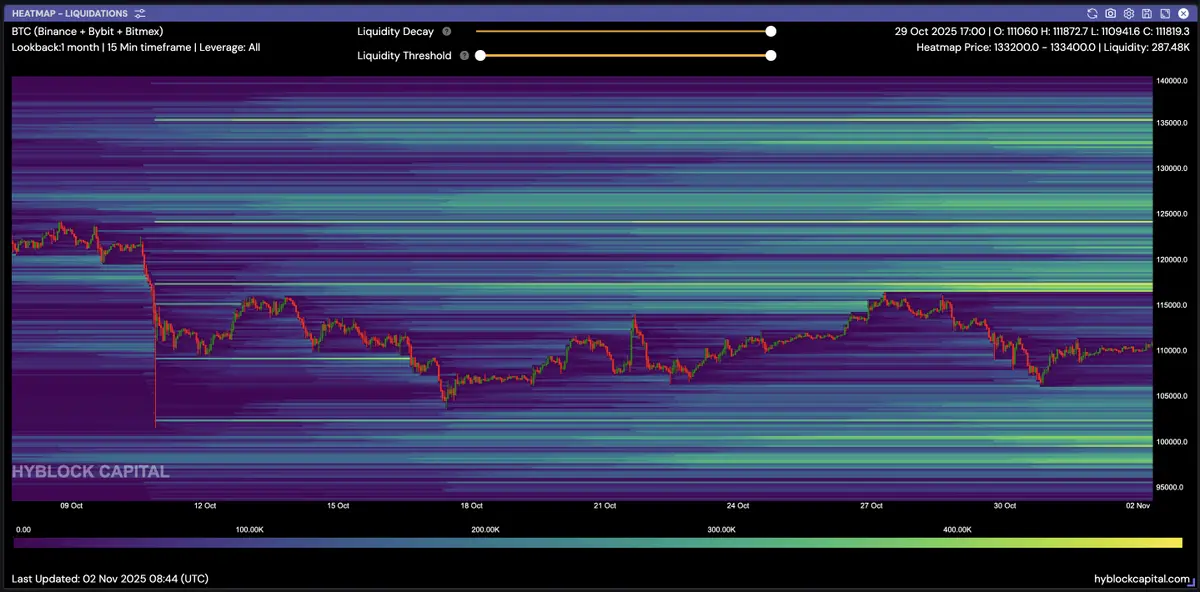Open chart settings gear icon
Viewport: 1200px width, 592px height.
1128,14
